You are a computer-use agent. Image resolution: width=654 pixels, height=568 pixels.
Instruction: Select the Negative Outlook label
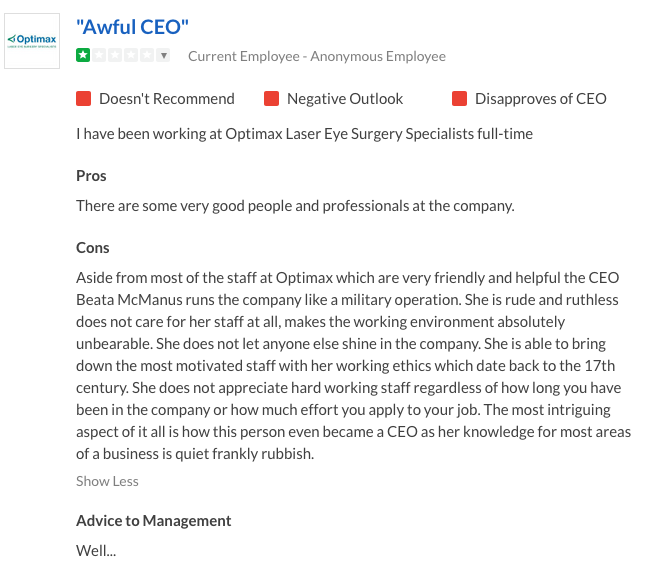[345, 99]
